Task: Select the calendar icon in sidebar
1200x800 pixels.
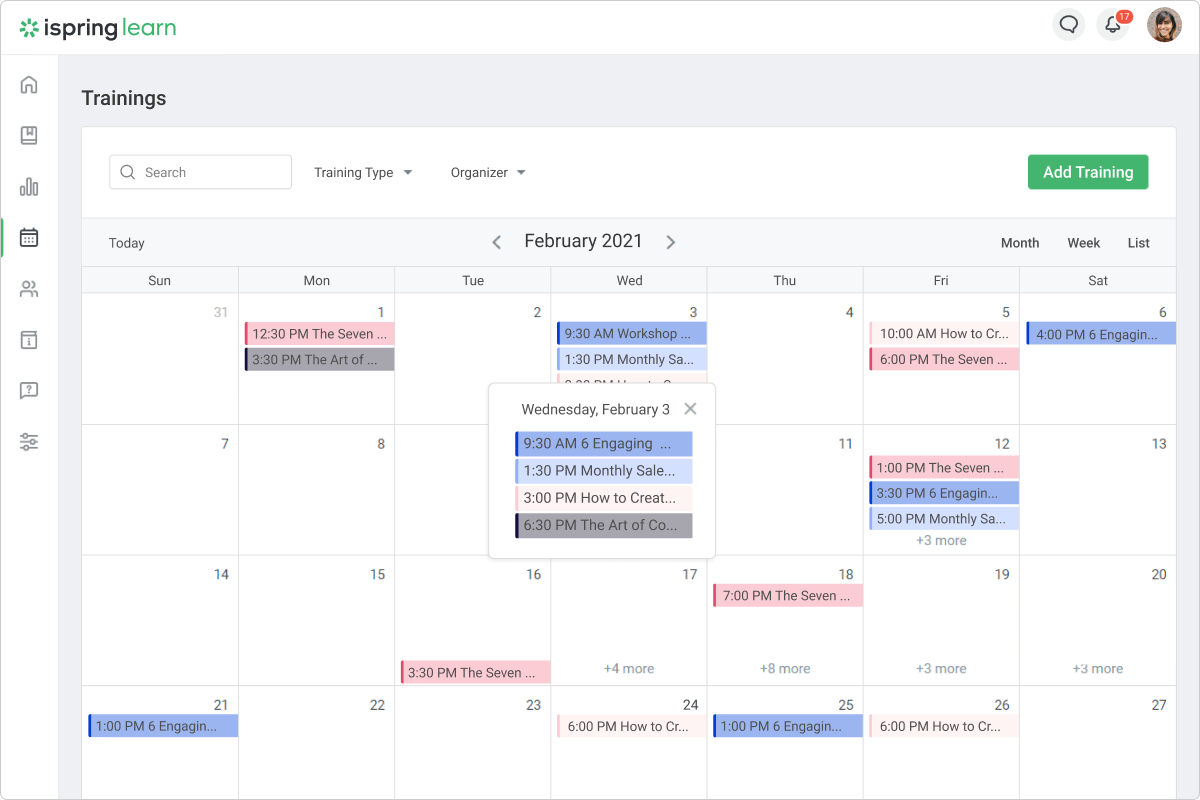Action: 29,238
